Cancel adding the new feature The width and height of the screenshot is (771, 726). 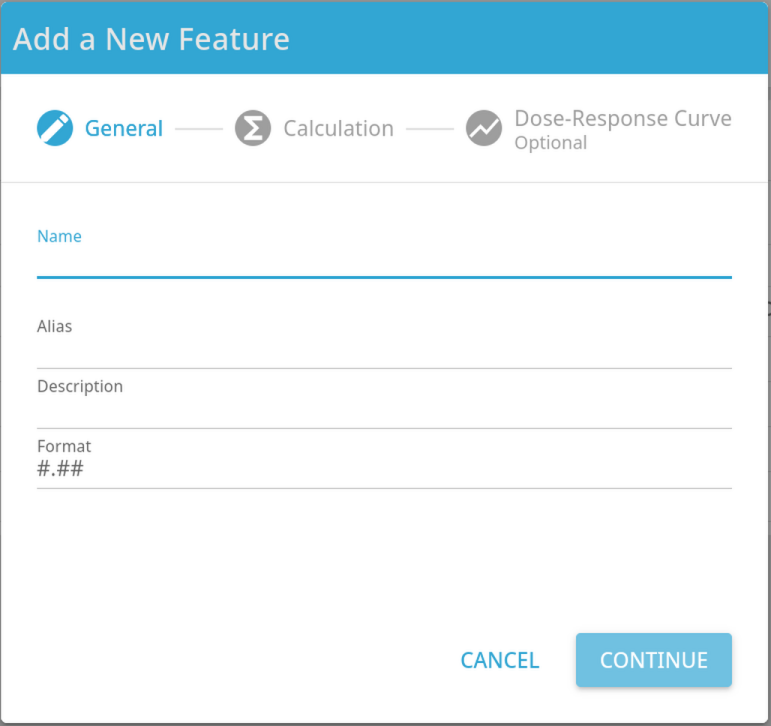(x=500, y=660)
